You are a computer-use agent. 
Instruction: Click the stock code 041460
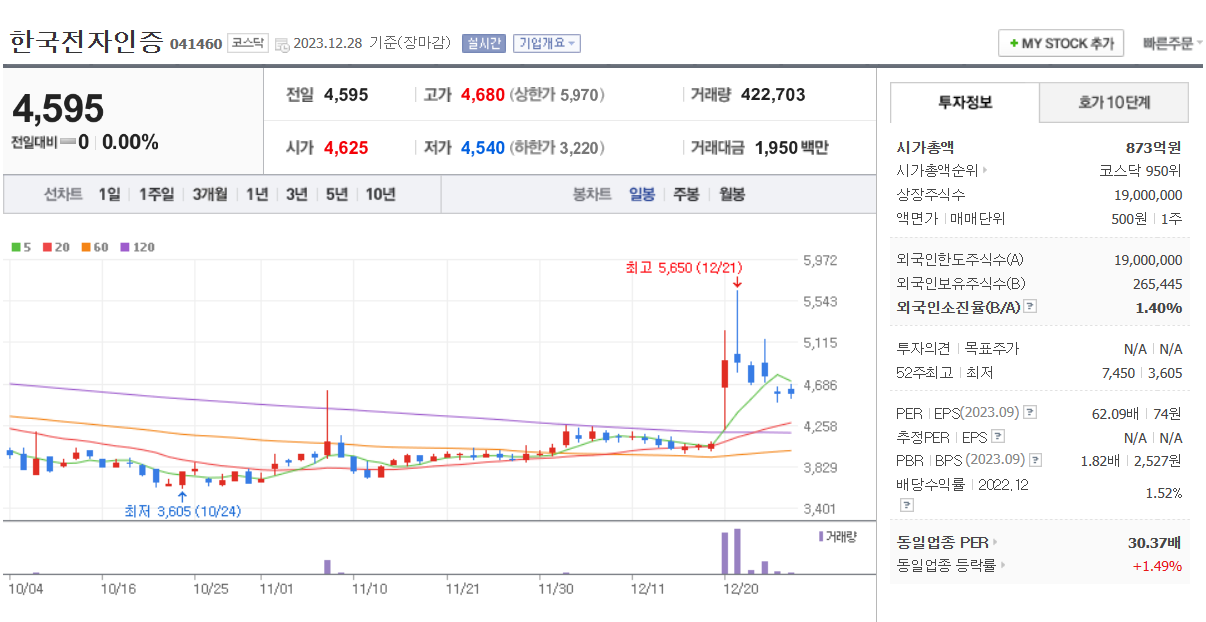[x=196, y=44]
